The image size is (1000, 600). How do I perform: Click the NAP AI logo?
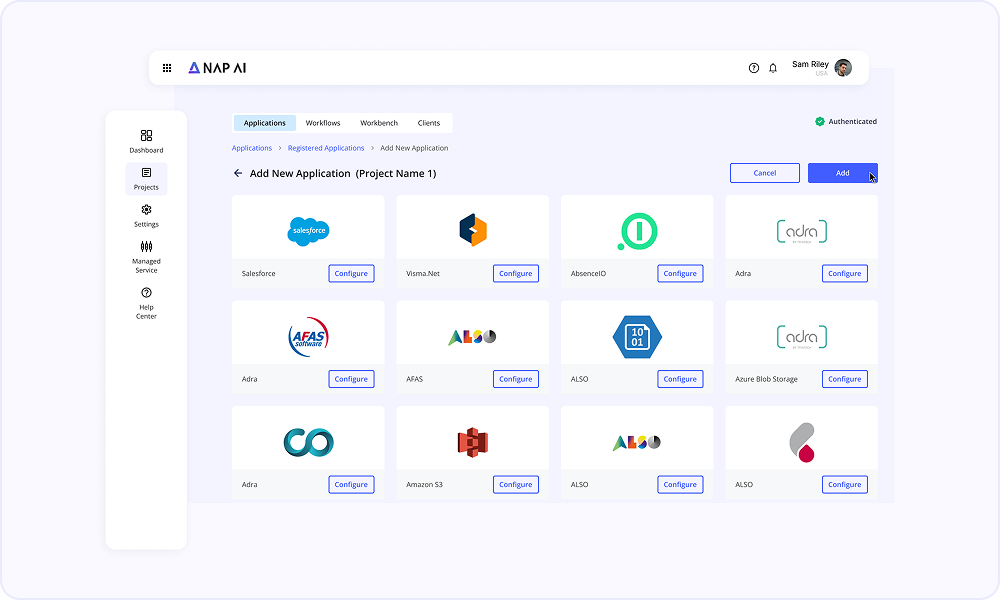(217, 68)
